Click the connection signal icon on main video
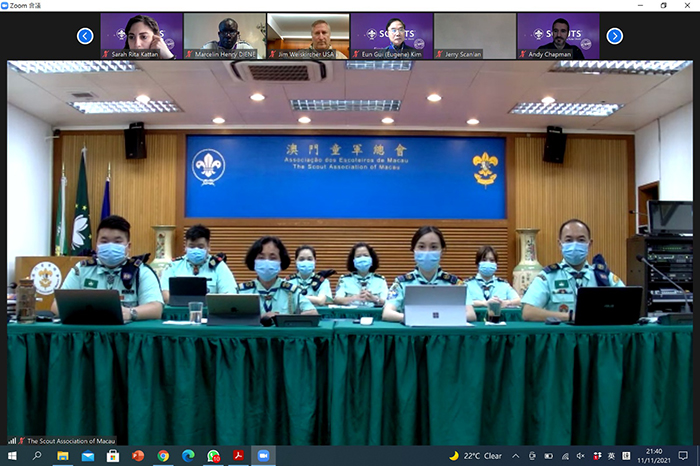This screenshot has width=700, height=466. click(12, 441)
